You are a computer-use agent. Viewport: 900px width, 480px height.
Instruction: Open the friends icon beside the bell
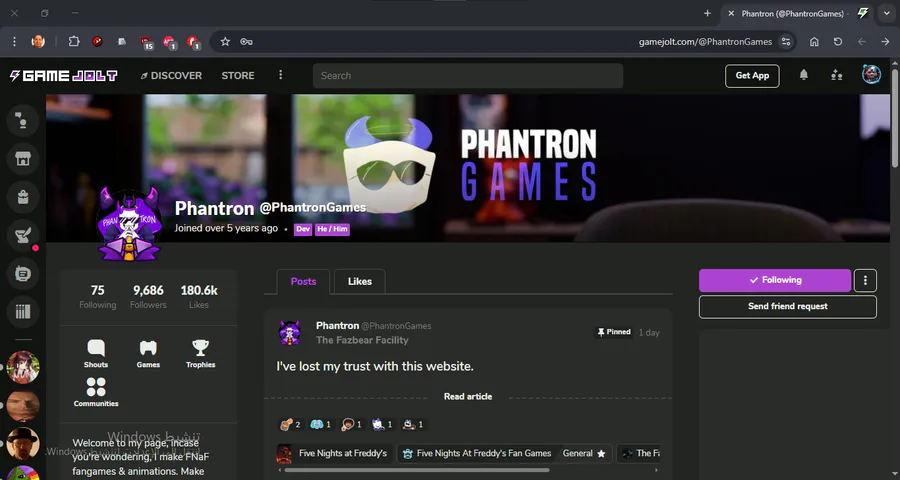(836, 75)
